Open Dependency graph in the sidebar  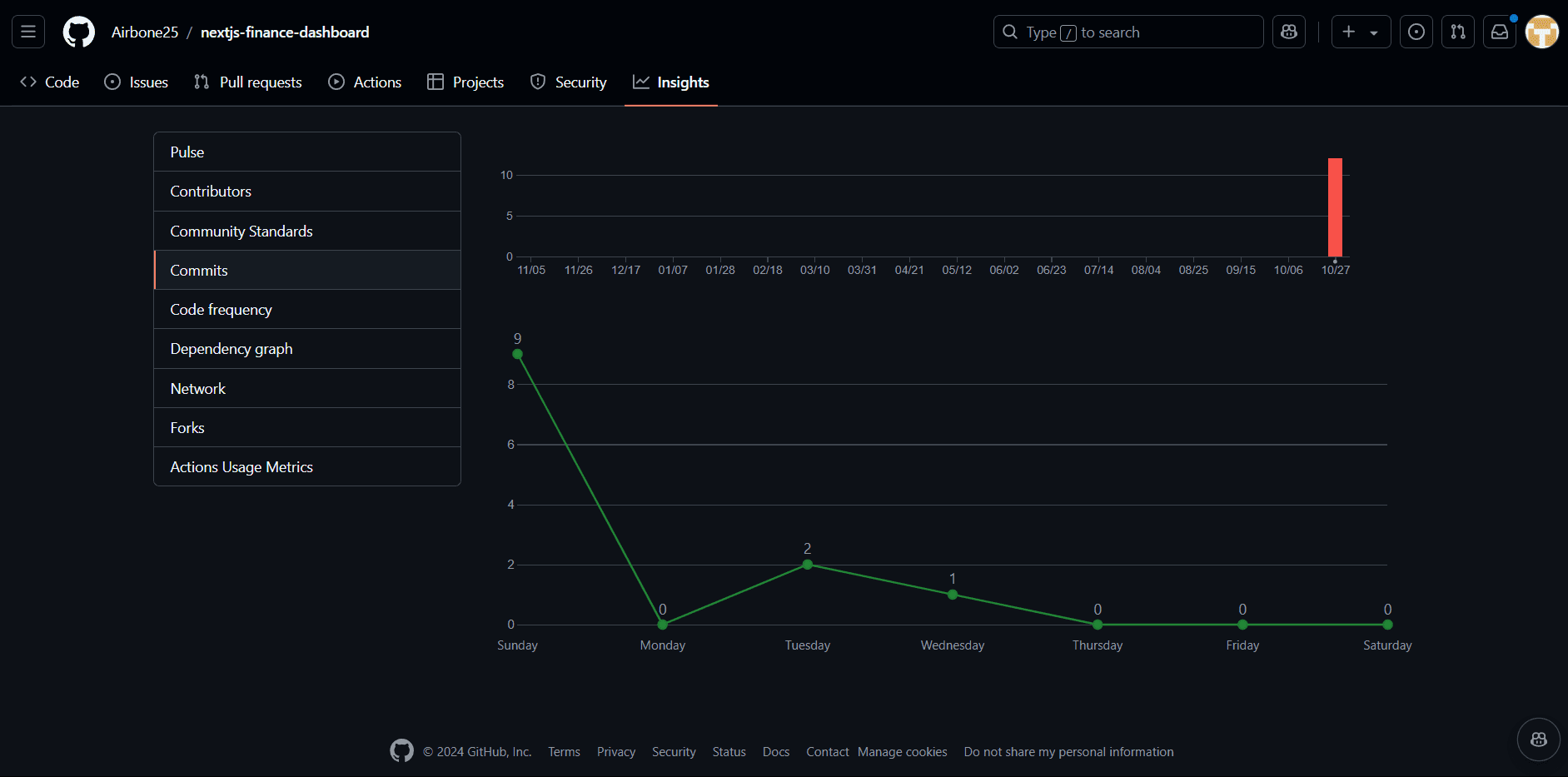pyautogui.click(x=307, y=349)
